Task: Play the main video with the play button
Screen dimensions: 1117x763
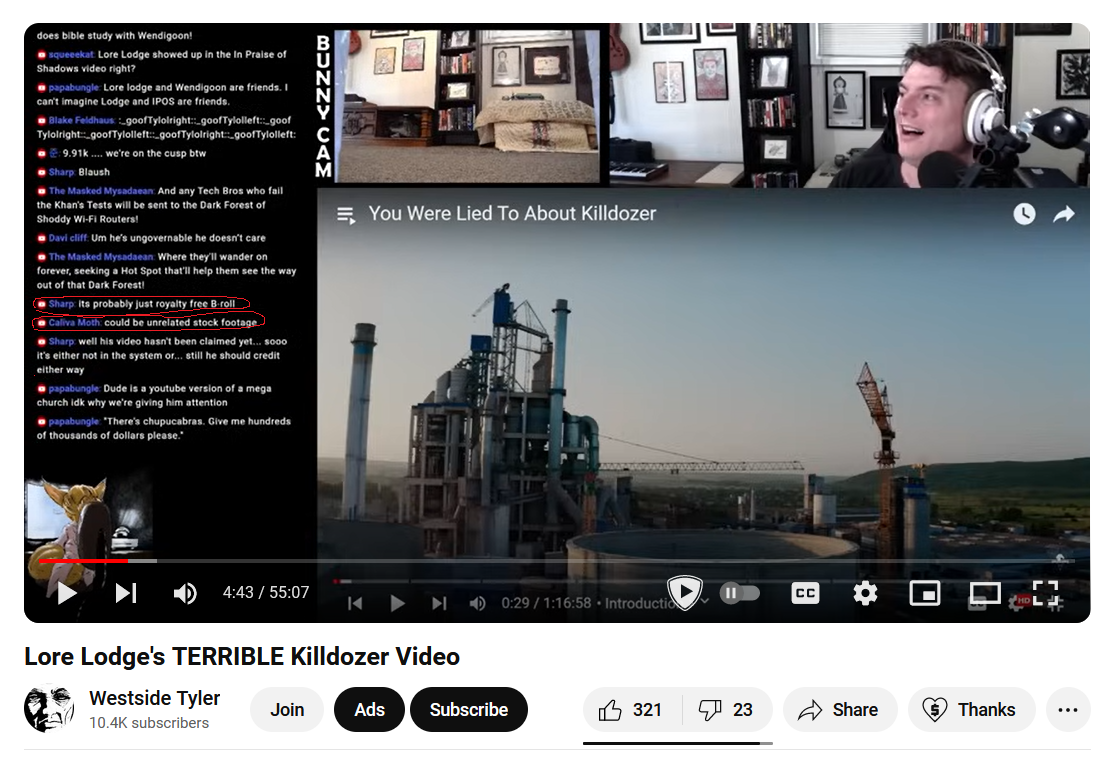Action: coord(67,593)
